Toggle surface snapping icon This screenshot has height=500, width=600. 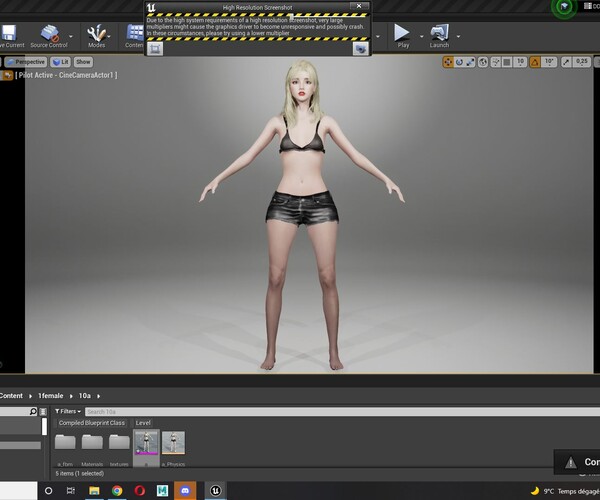pos(496,62)
